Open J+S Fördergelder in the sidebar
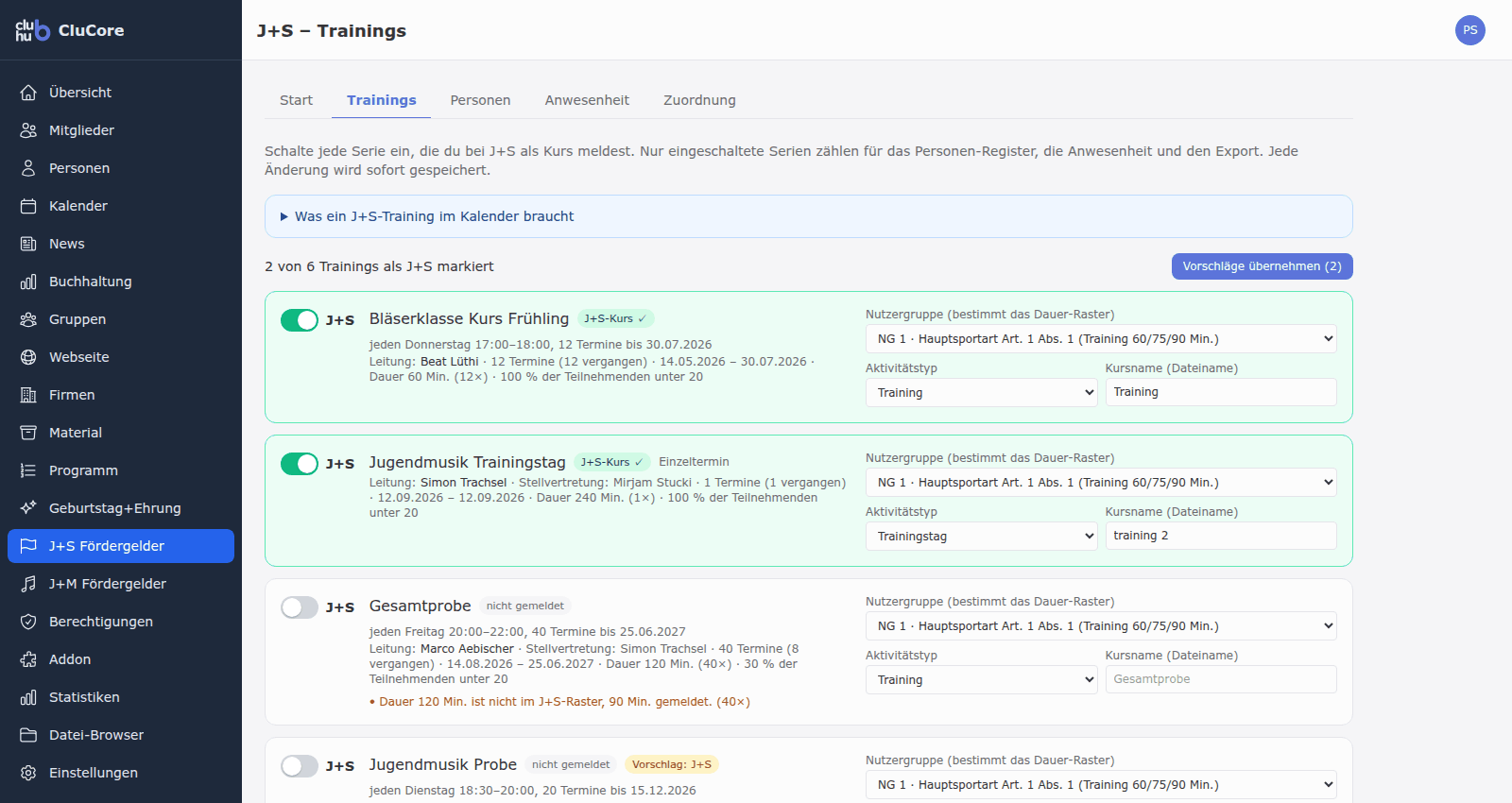1512x803 pixels. click(x=121, y=546)
